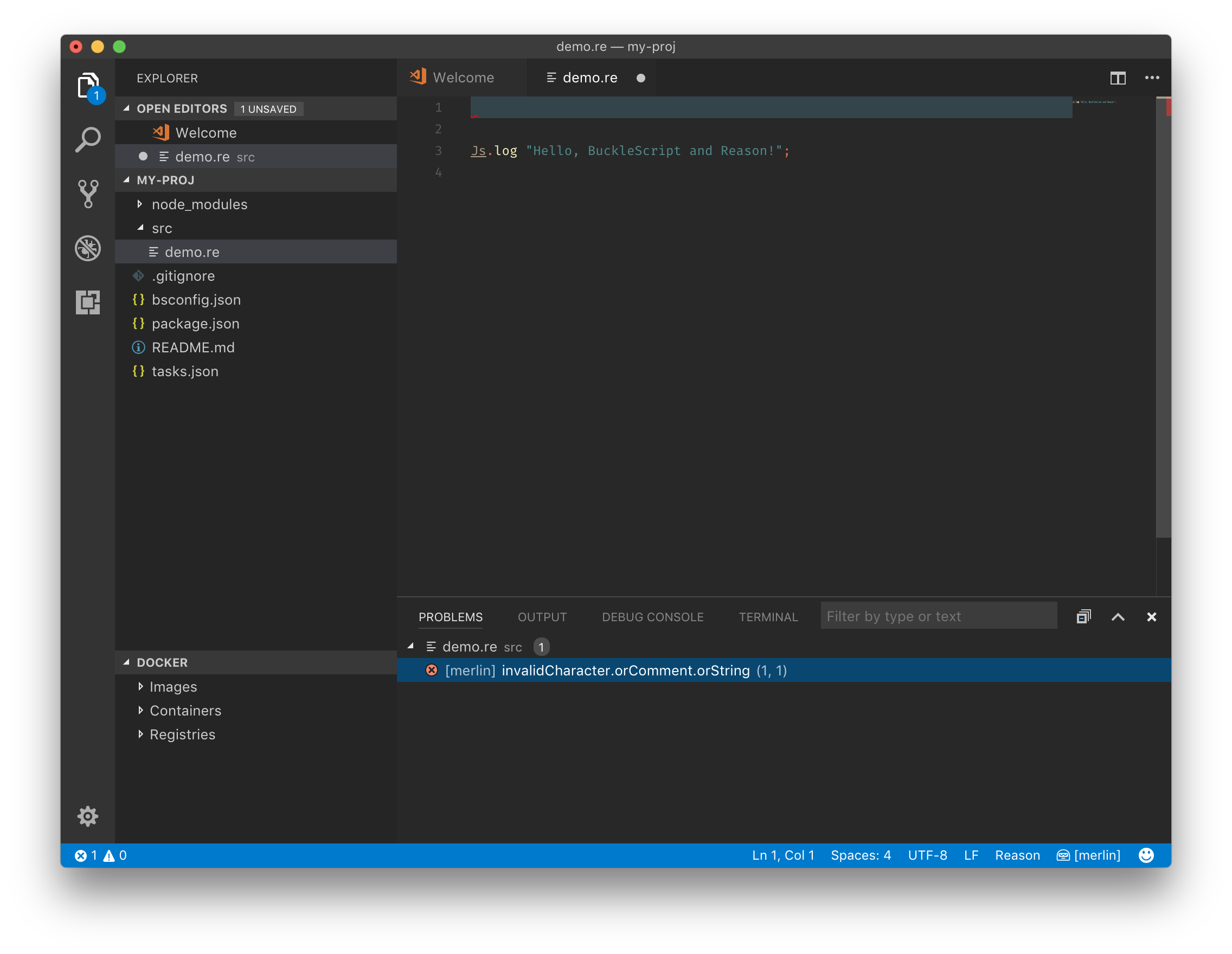The width and height of the screenshot is (1232, 954).
Task: Open the Explorer view in the activity bar
Action: click(x=88, y=83)
